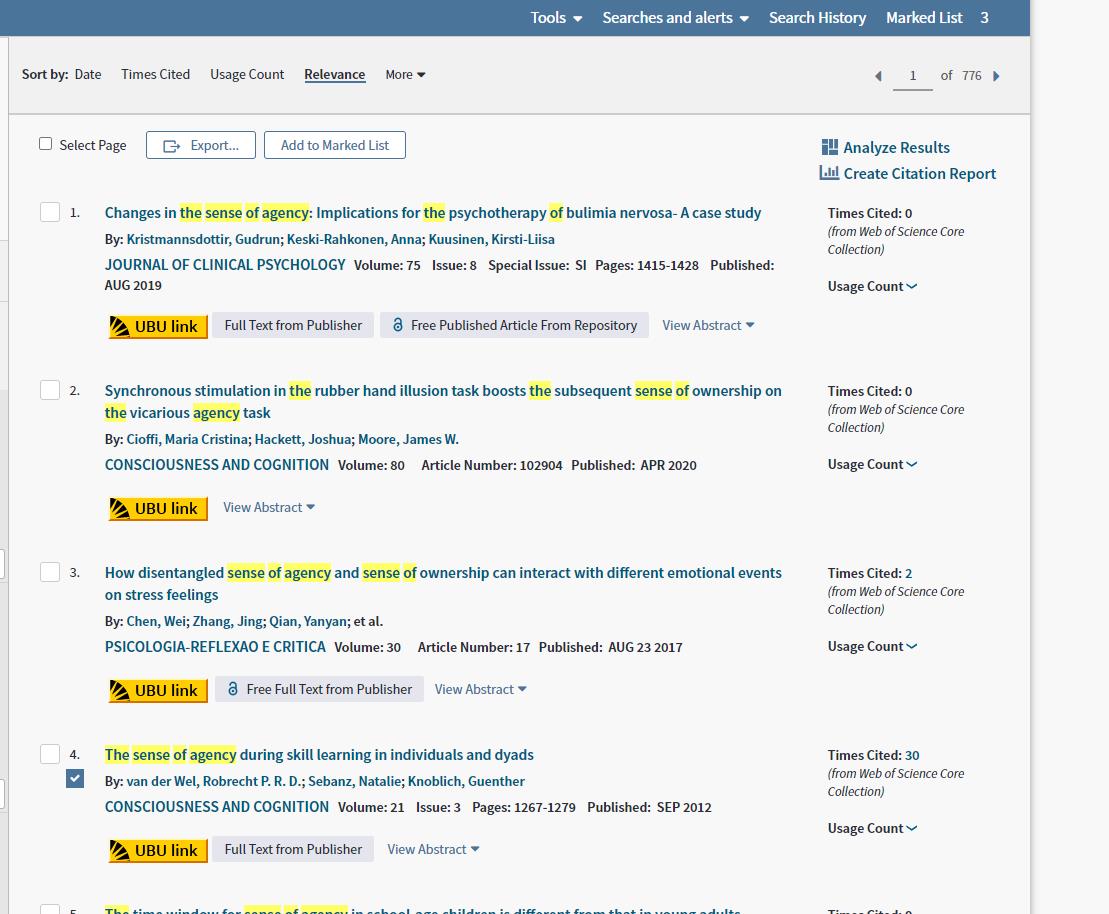Click Create Citation Report link
Image resolution: width=1109 pixels, height=914 pixels.
coord(919,173)
